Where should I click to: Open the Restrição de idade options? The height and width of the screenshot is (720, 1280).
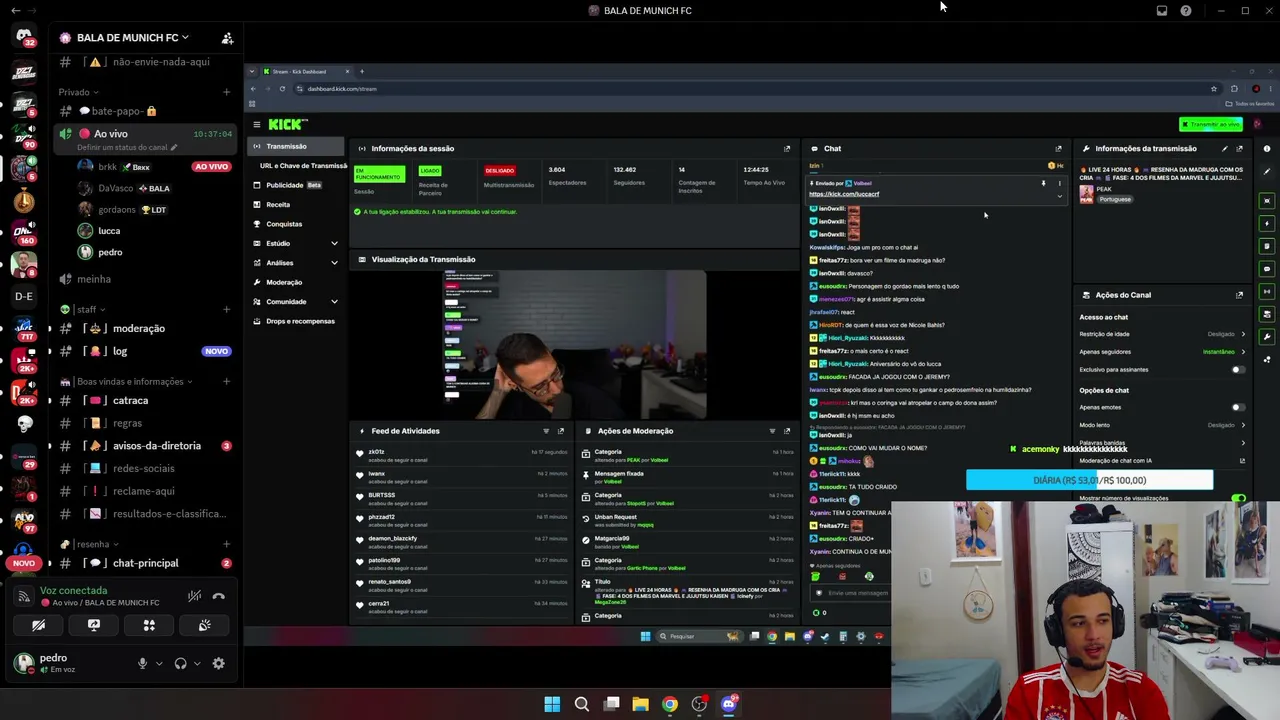1162,334
